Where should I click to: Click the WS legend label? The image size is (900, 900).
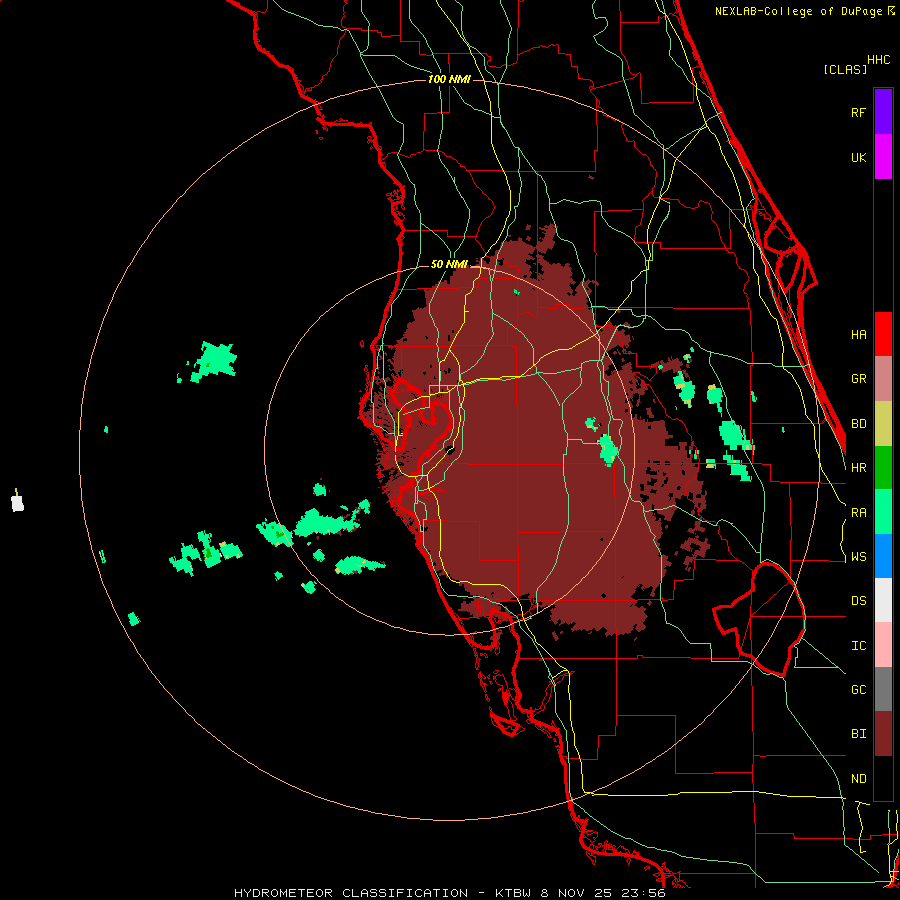click(x=858, y=557)
